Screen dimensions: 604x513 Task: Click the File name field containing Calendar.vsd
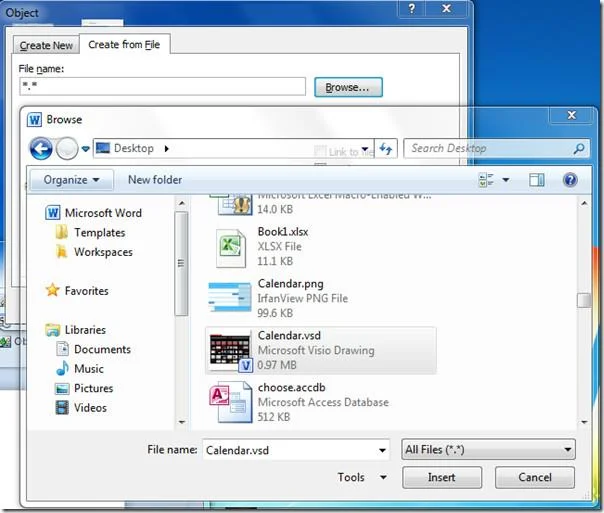click(x=295, y=450)
